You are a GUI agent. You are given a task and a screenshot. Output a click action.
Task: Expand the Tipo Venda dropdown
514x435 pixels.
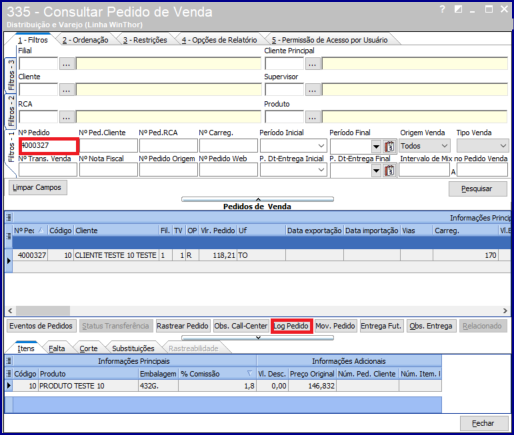503,146
